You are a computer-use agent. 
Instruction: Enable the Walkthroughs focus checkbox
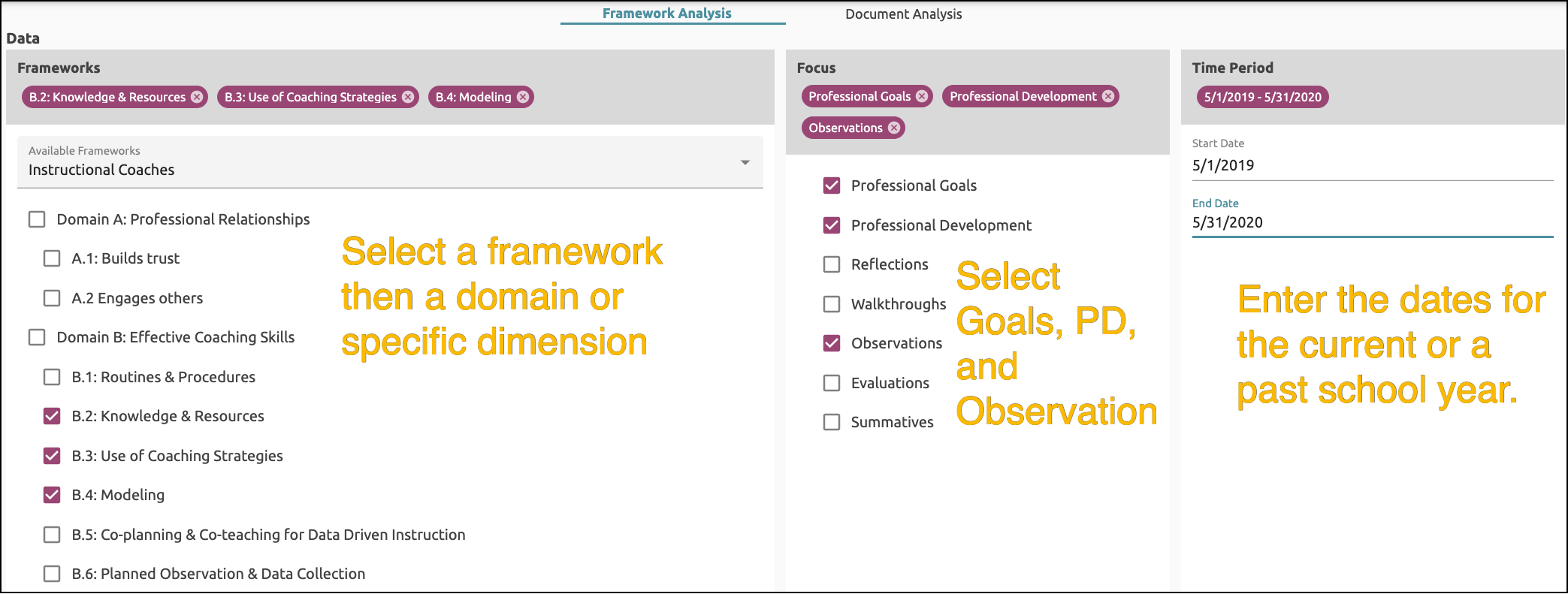pos(832,304)
